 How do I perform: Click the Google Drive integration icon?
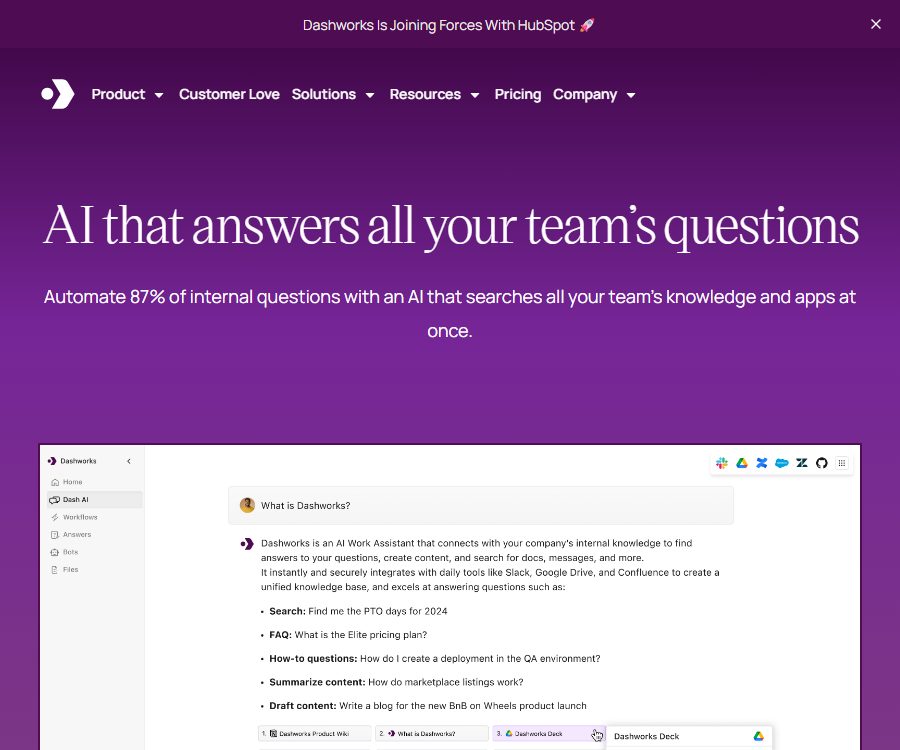click(742, 463)
